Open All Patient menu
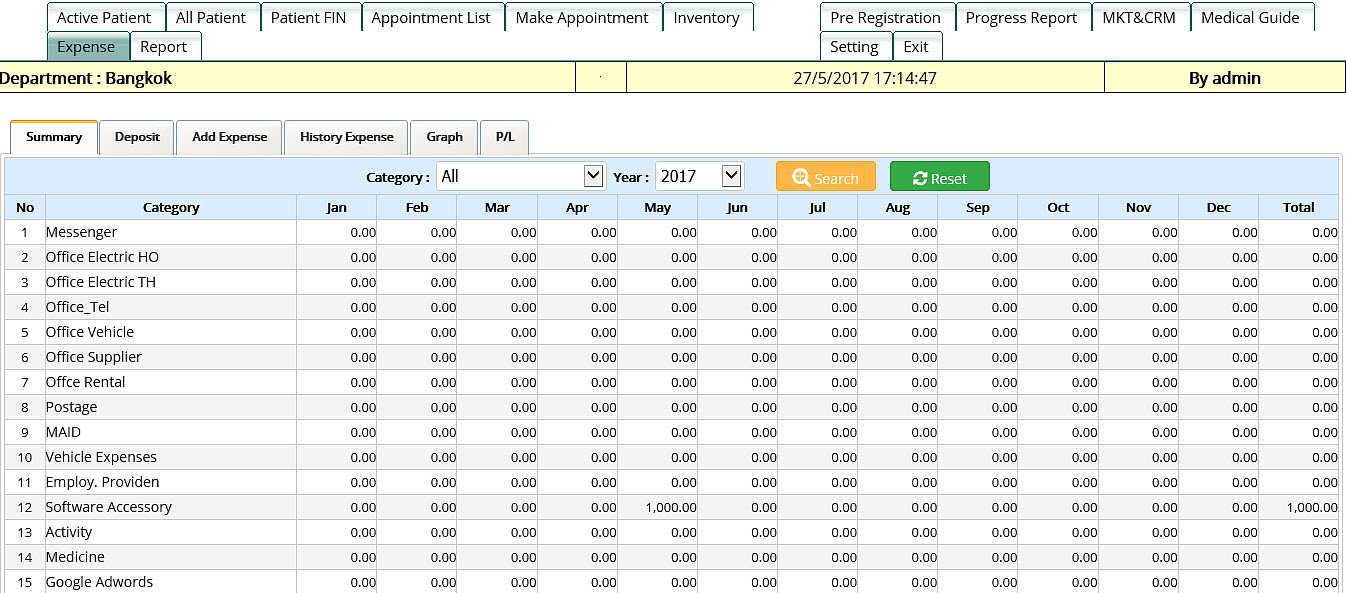The width and height of the screenshot is (1346, 593). [212, 17]
